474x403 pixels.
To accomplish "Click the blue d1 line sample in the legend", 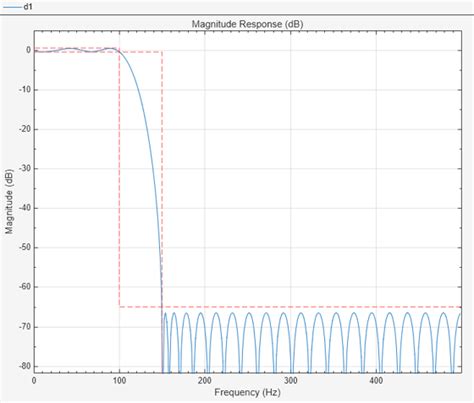I will tap(12, 7).
